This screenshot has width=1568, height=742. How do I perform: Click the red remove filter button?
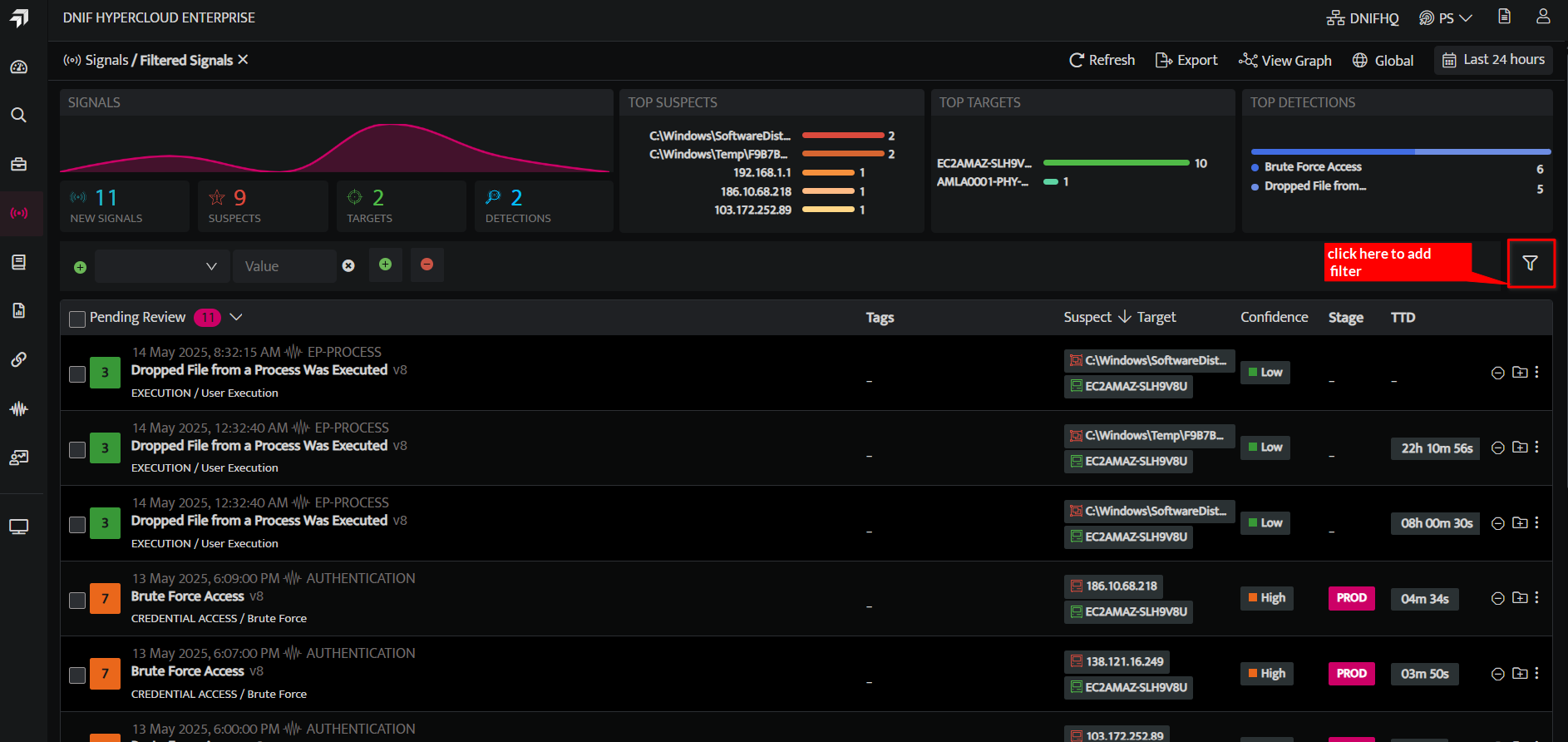point(427,265)
